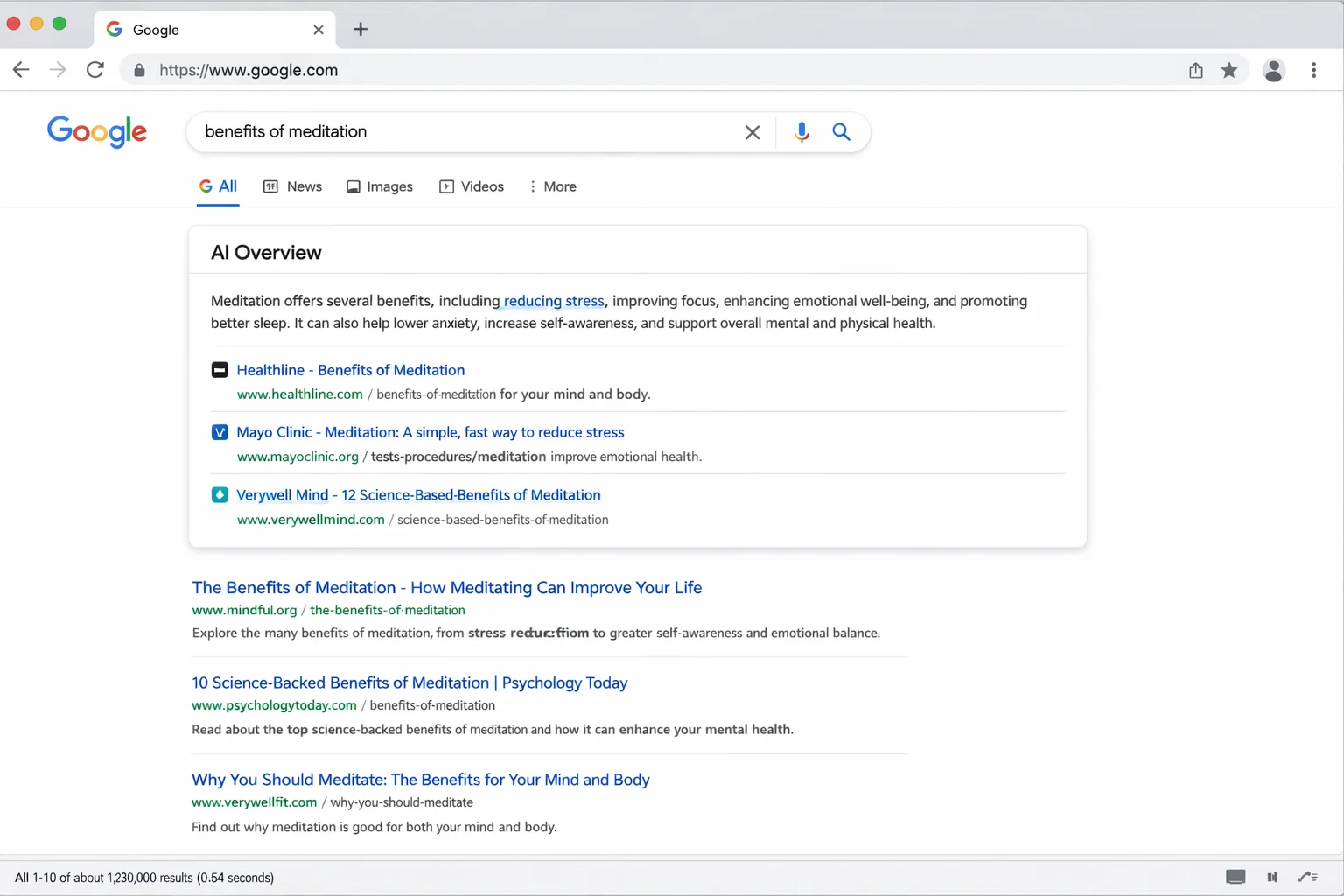
Task: Reload the page with the refresh icon
Action: point(94,70)
